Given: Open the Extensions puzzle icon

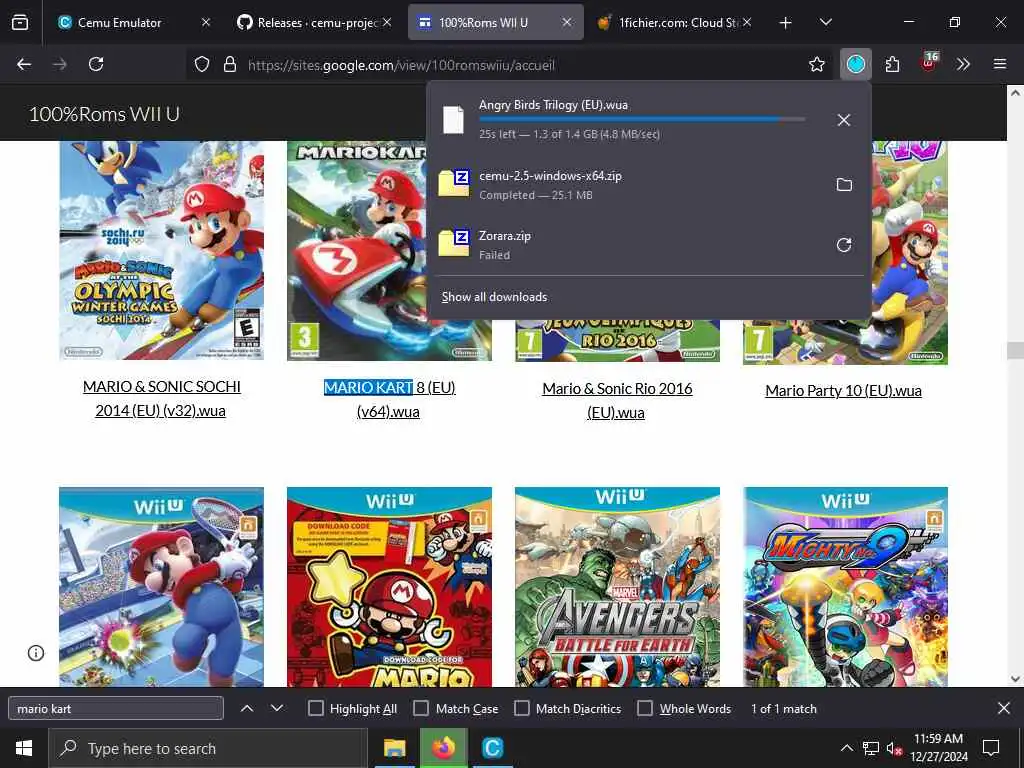Looking at the screenshot, I should [x=892, y=64].
